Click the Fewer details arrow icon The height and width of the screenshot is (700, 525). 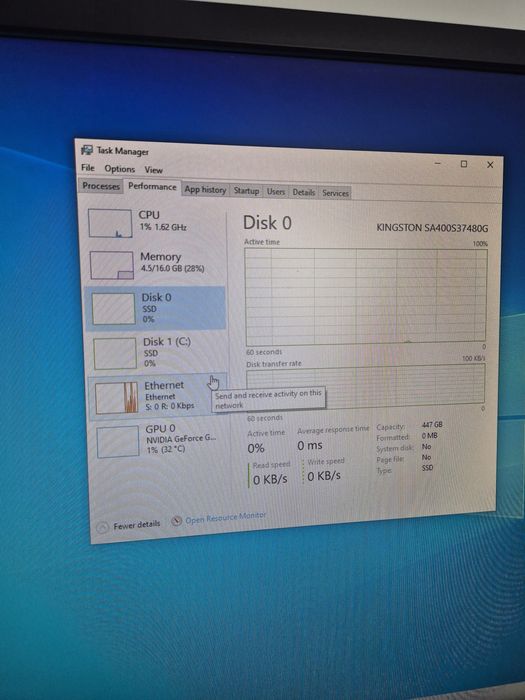tap(102, 528)
